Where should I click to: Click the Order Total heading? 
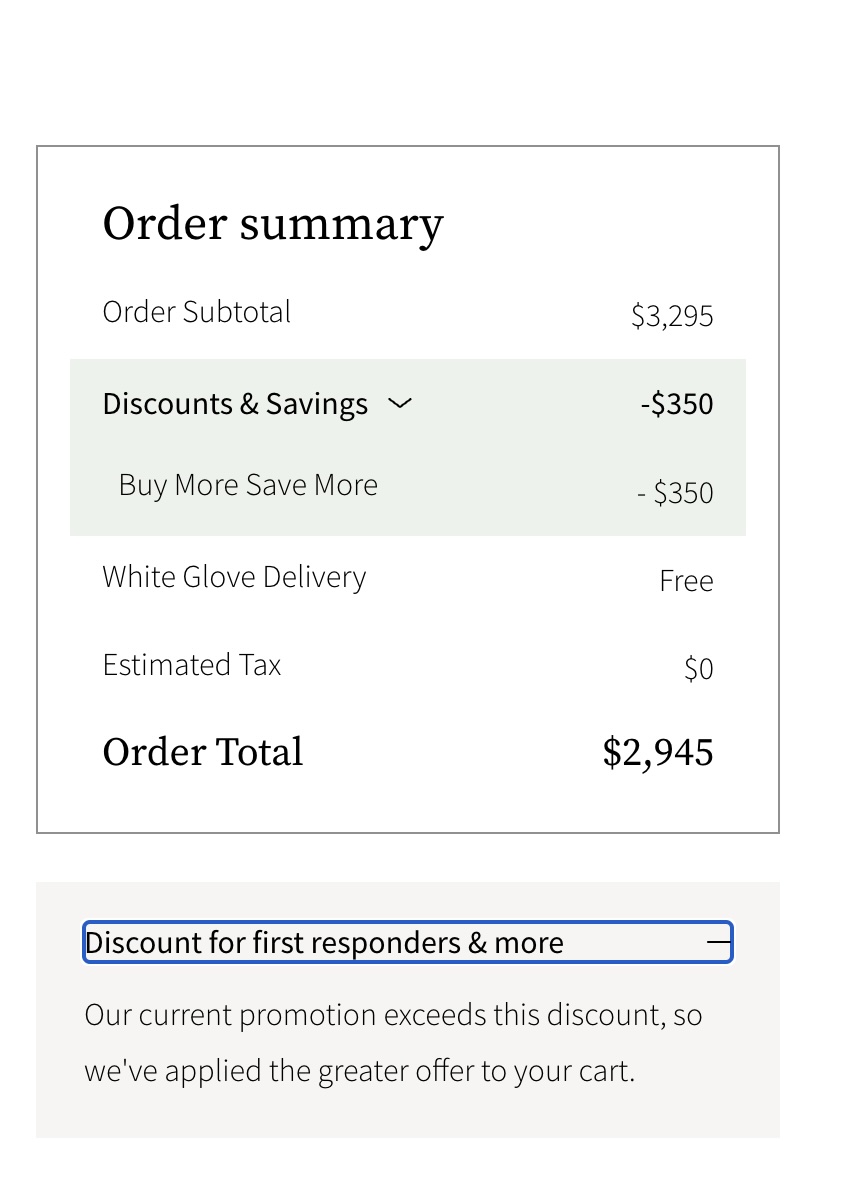pos(202,751)
